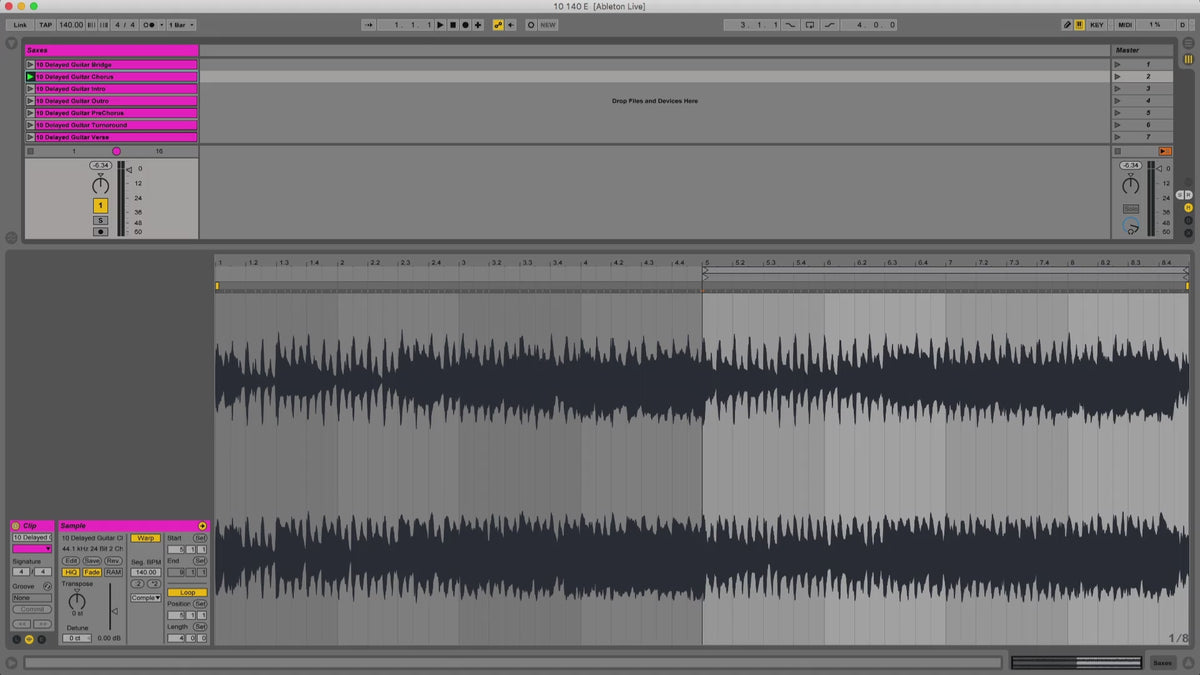The height and width of the screenshot is (675, 1200).
Task: Click the Seg. BPM 140.00 field
Action: (x=145, y=572)
